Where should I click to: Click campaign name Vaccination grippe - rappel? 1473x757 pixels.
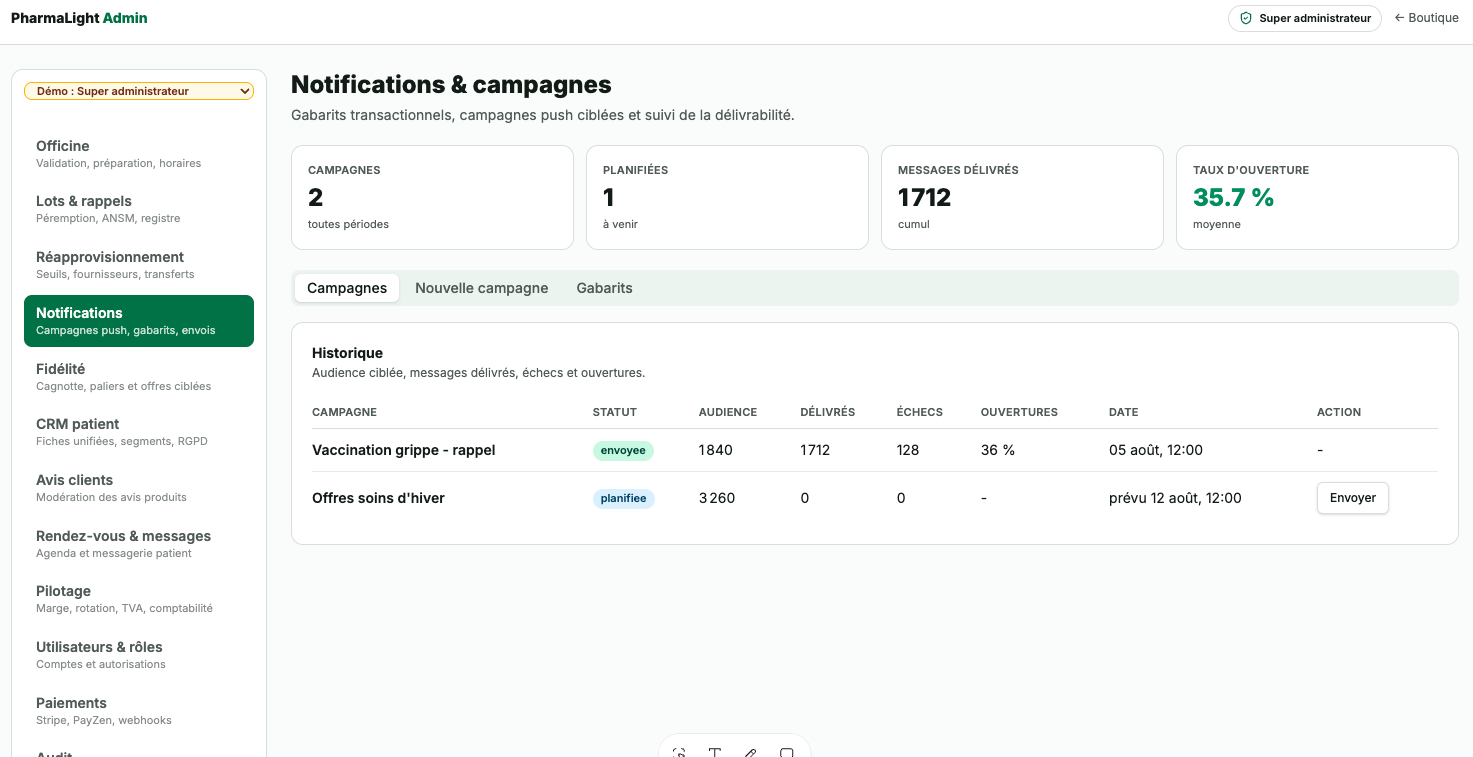pyautogui.click(x=403, y=450)
